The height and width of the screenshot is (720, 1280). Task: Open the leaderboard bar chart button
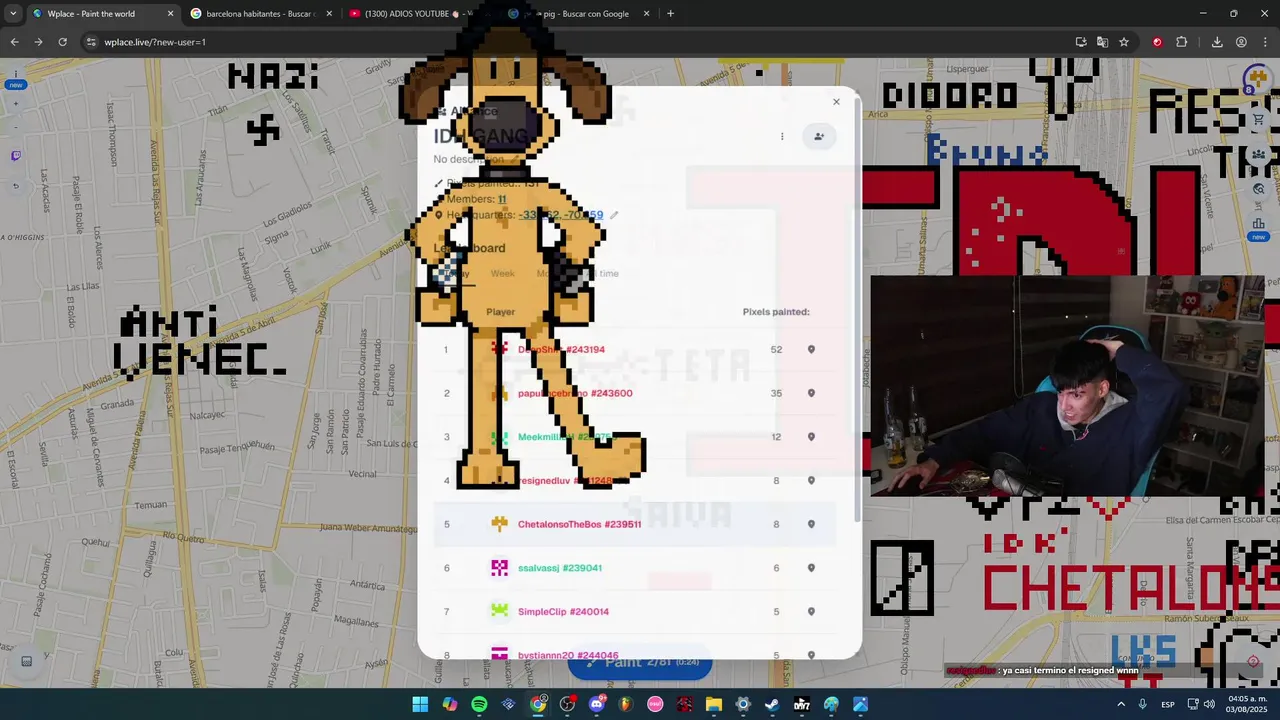(1258, 224)
